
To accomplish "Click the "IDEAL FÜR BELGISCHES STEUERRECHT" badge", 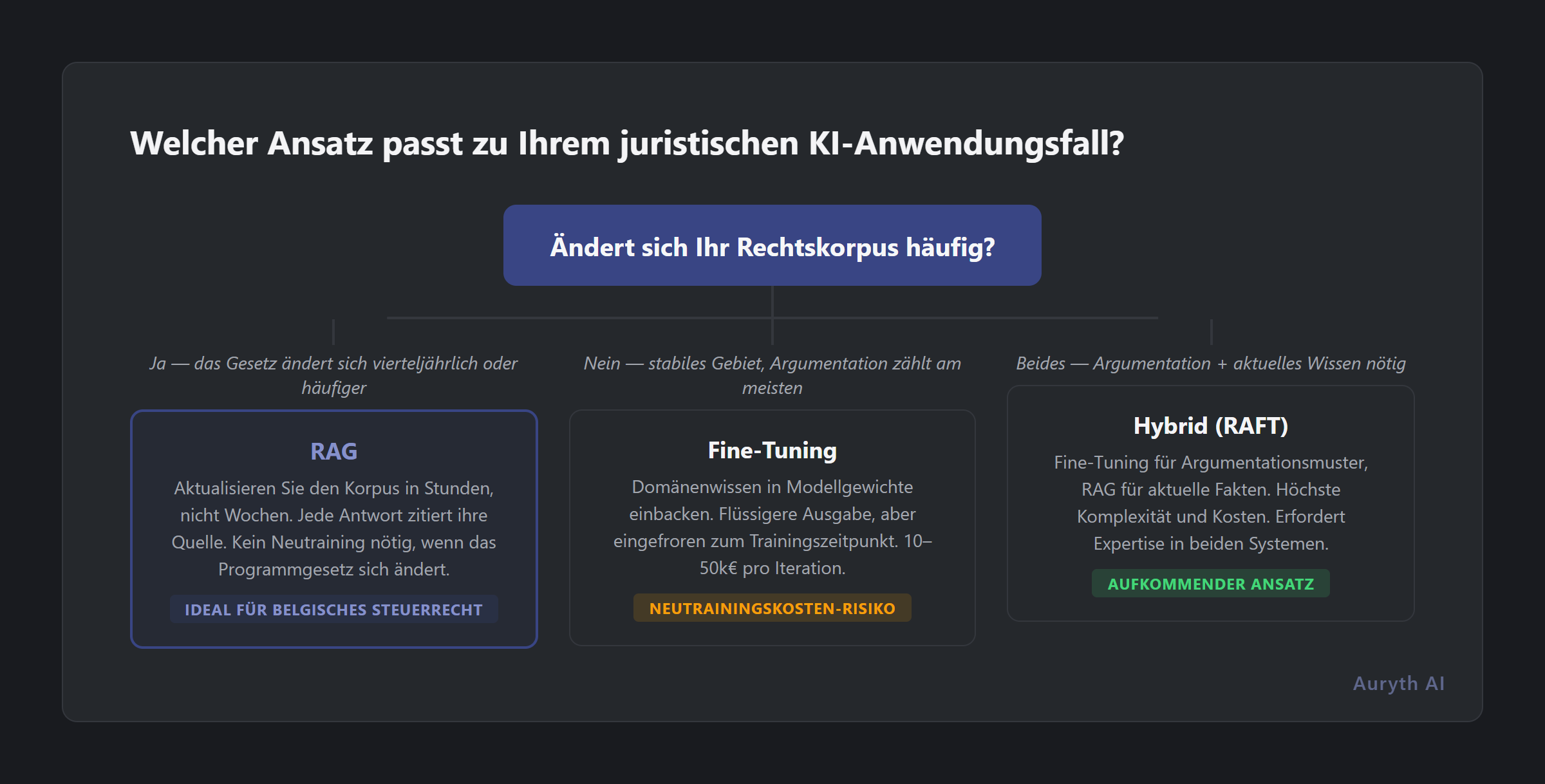I will click(x=333, y=609).
